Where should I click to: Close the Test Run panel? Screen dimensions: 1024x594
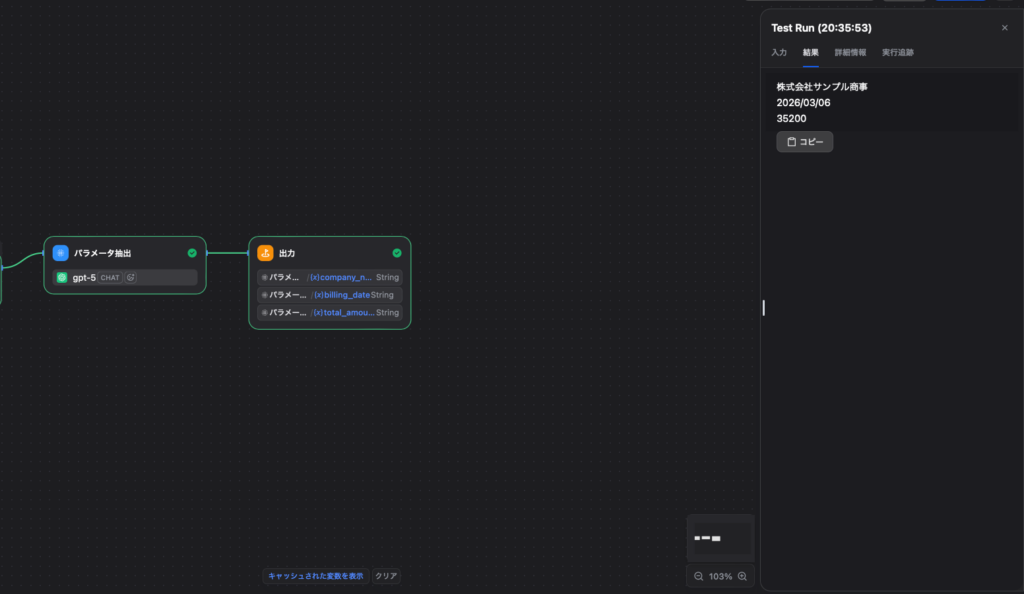pyautogui.click(x=1005, y=28)
